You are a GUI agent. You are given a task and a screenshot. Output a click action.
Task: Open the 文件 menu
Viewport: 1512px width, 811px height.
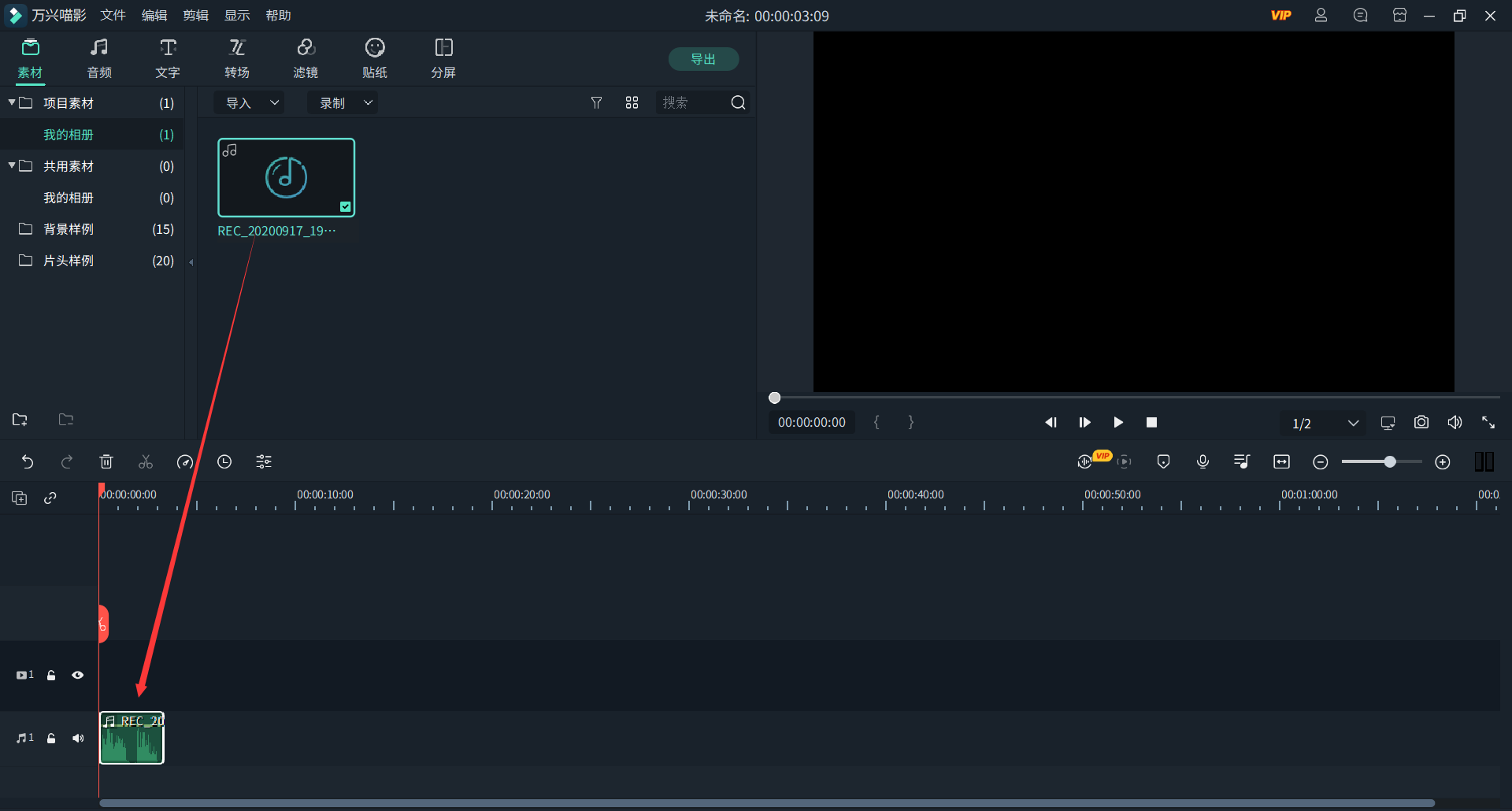click(113, 16)
